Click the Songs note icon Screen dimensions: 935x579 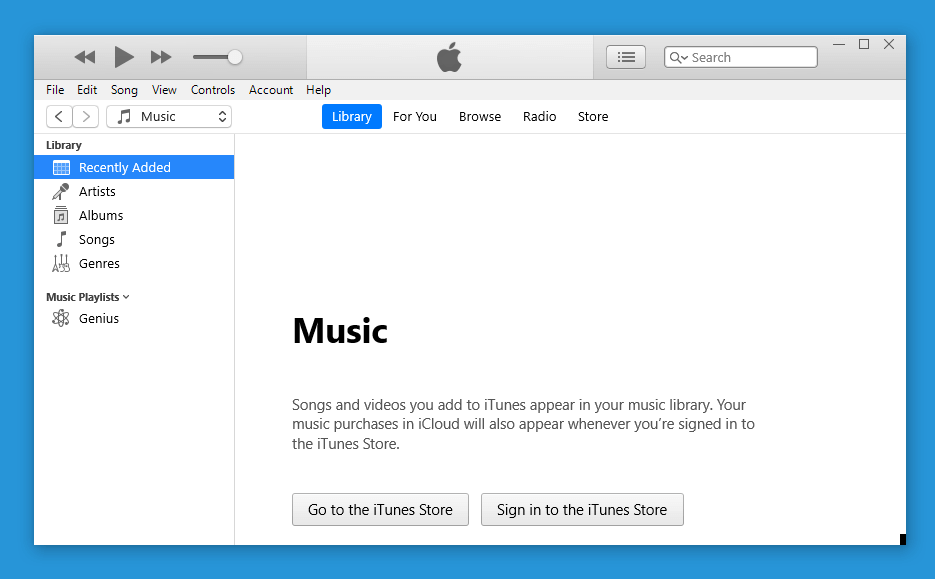coord(61,239)
